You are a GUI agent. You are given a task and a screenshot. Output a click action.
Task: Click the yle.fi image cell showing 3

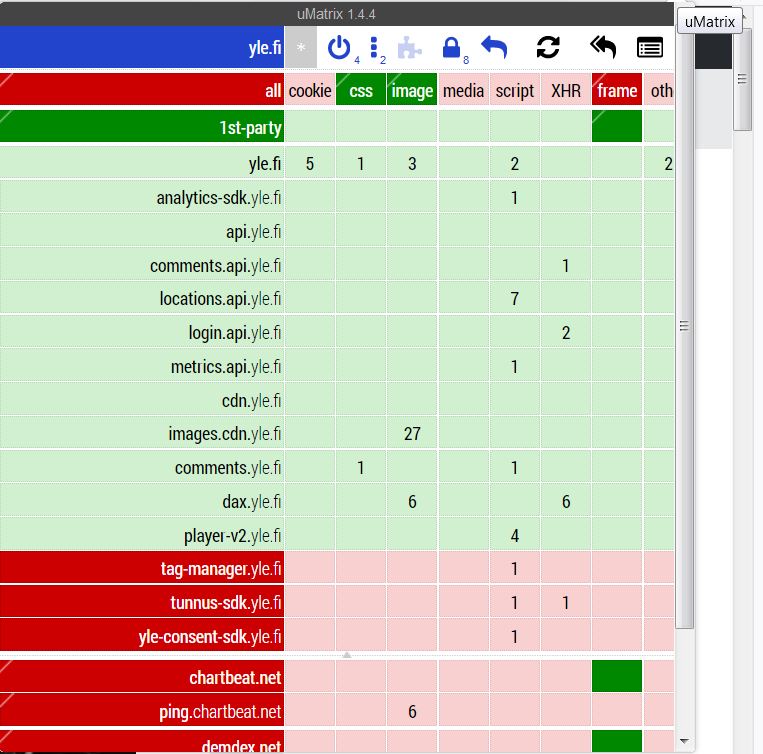[412, 163]
